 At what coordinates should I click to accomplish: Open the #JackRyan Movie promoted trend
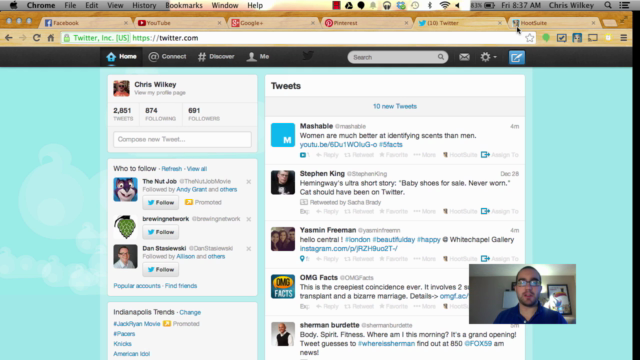tap(137, 324)
